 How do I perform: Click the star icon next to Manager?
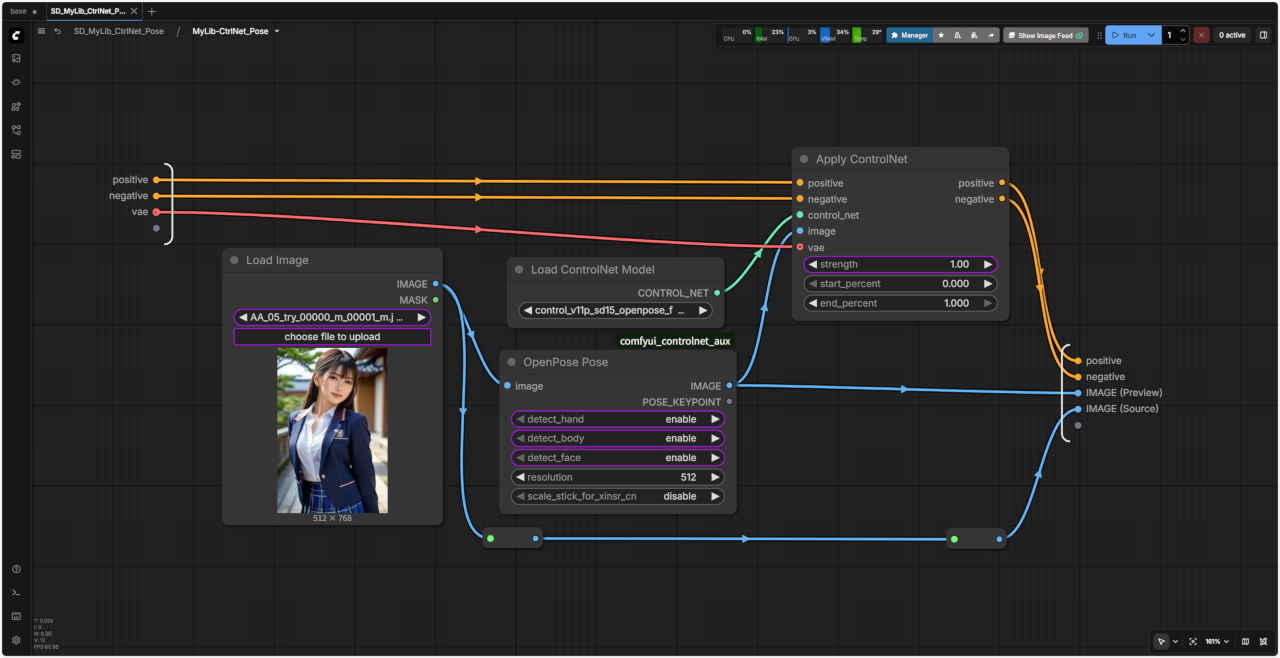click(941, 35)
